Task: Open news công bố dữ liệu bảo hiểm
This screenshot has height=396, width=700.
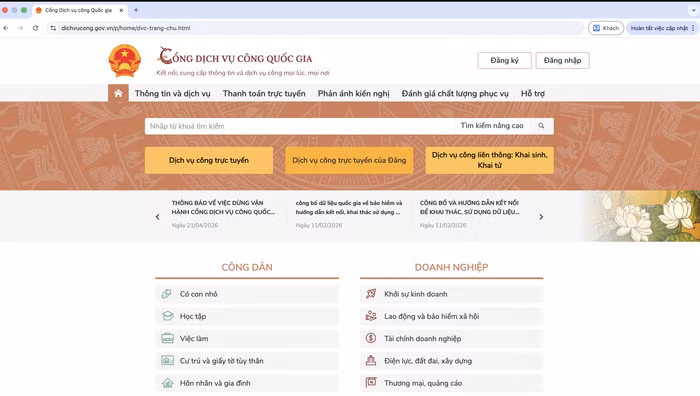Action: pos(349,207)
